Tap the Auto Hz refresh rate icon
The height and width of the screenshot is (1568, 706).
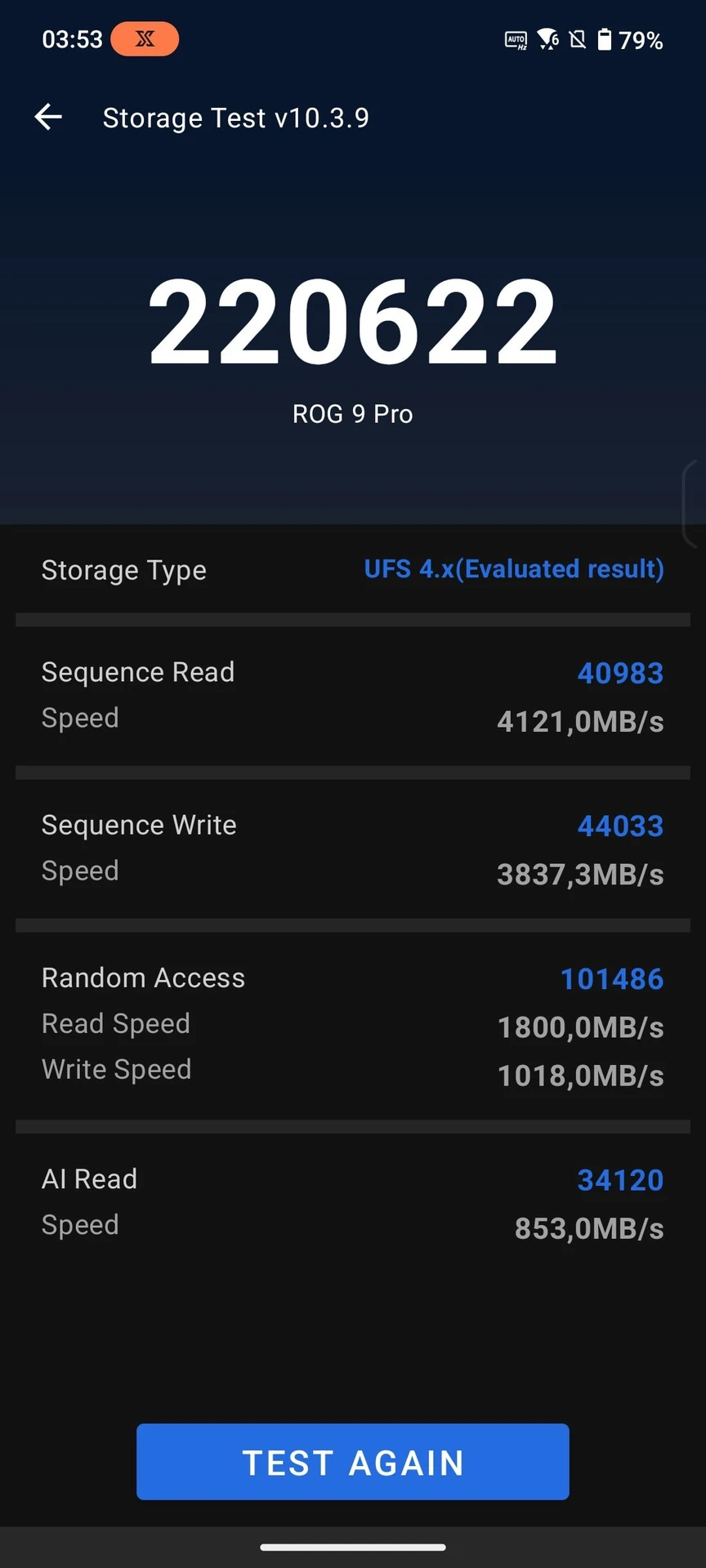click(x=516, y=40)
